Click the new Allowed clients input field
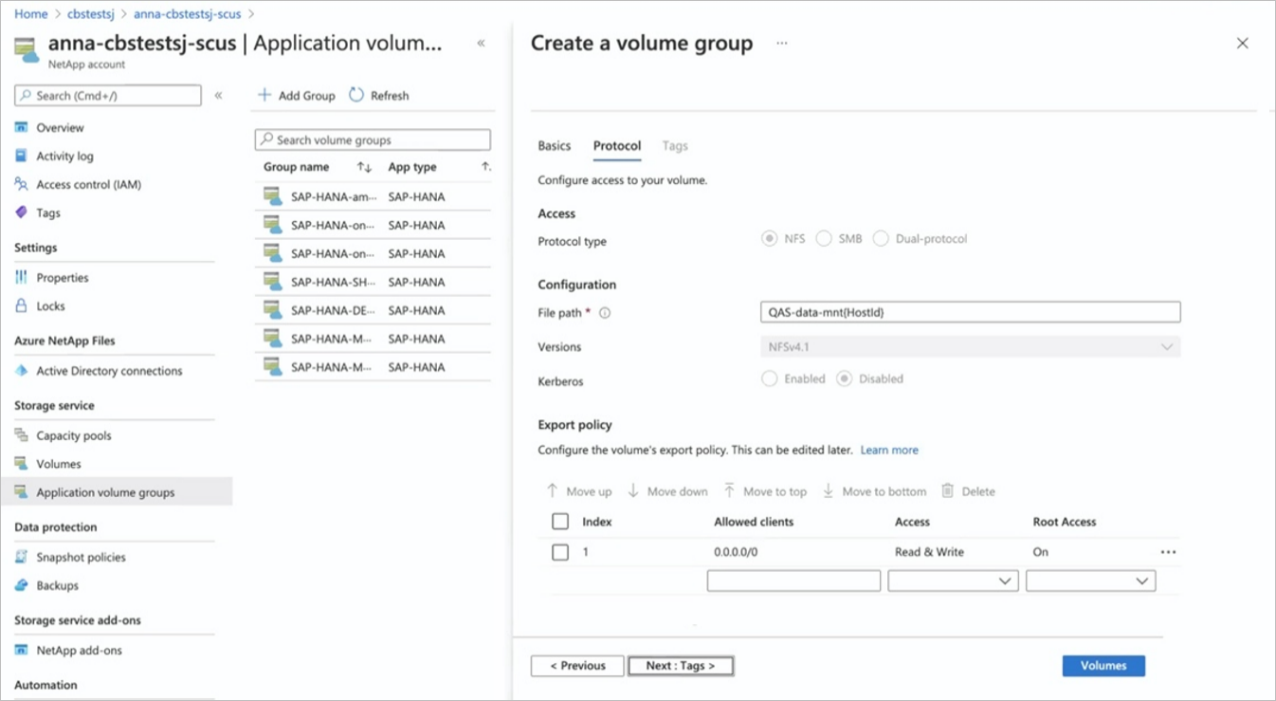This screenshot has width=1276, height=701. point(794,581)
